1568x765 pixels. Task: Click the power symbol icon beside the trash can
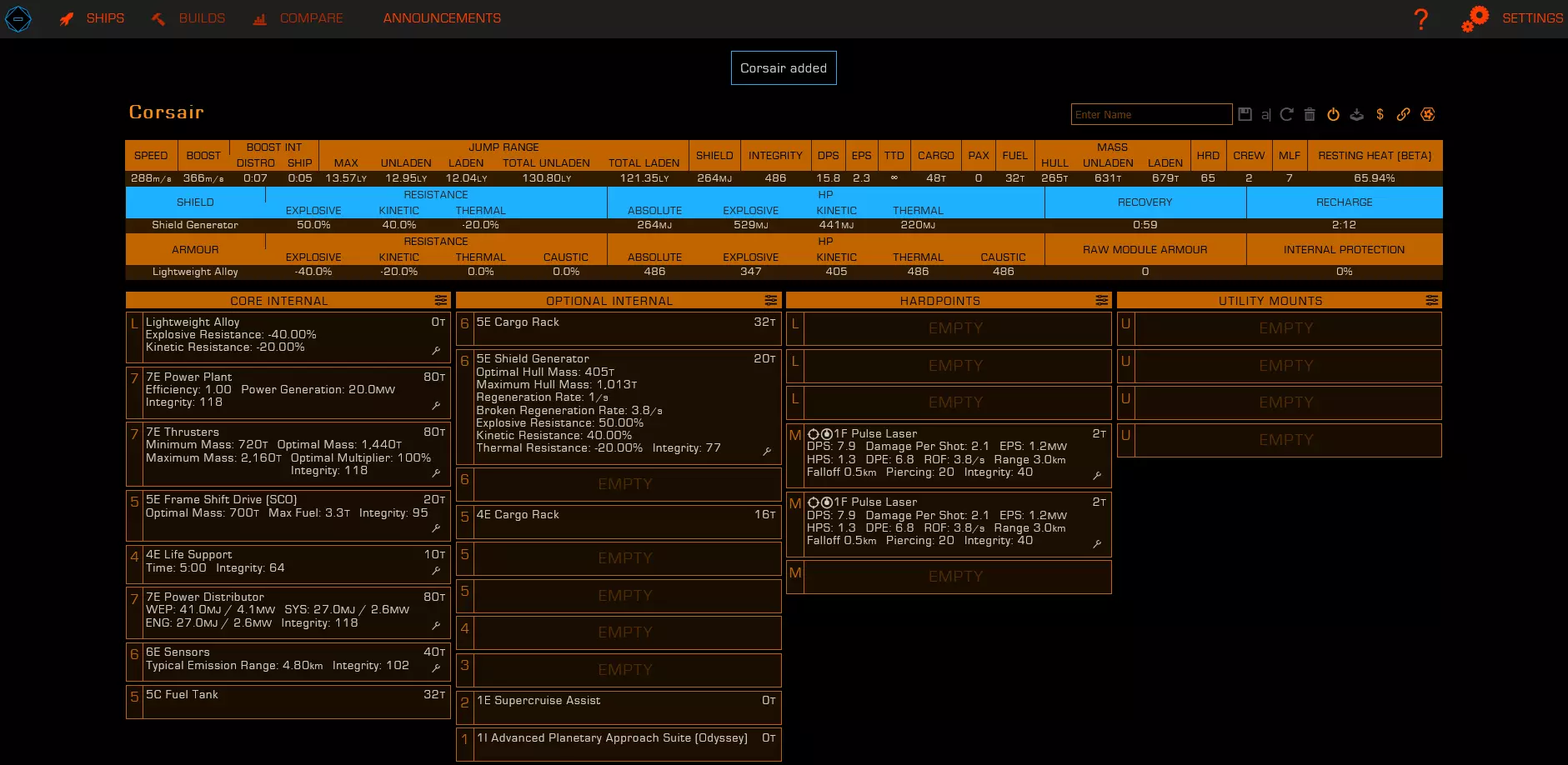point(1333,114)
